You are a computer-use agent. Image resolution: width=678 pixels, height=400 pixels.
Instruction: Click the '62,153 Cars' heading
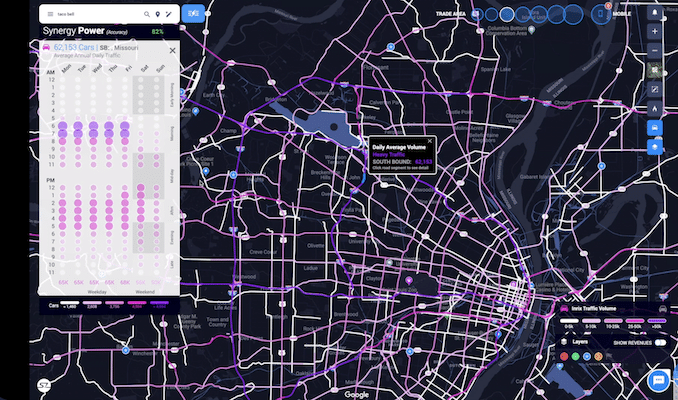(74, 47)
